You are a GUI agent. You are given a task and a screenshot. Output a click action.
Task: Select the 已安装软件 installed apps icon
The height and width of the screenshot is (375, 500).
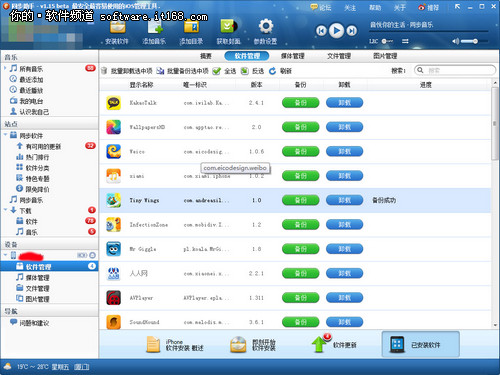click(397, 344)
